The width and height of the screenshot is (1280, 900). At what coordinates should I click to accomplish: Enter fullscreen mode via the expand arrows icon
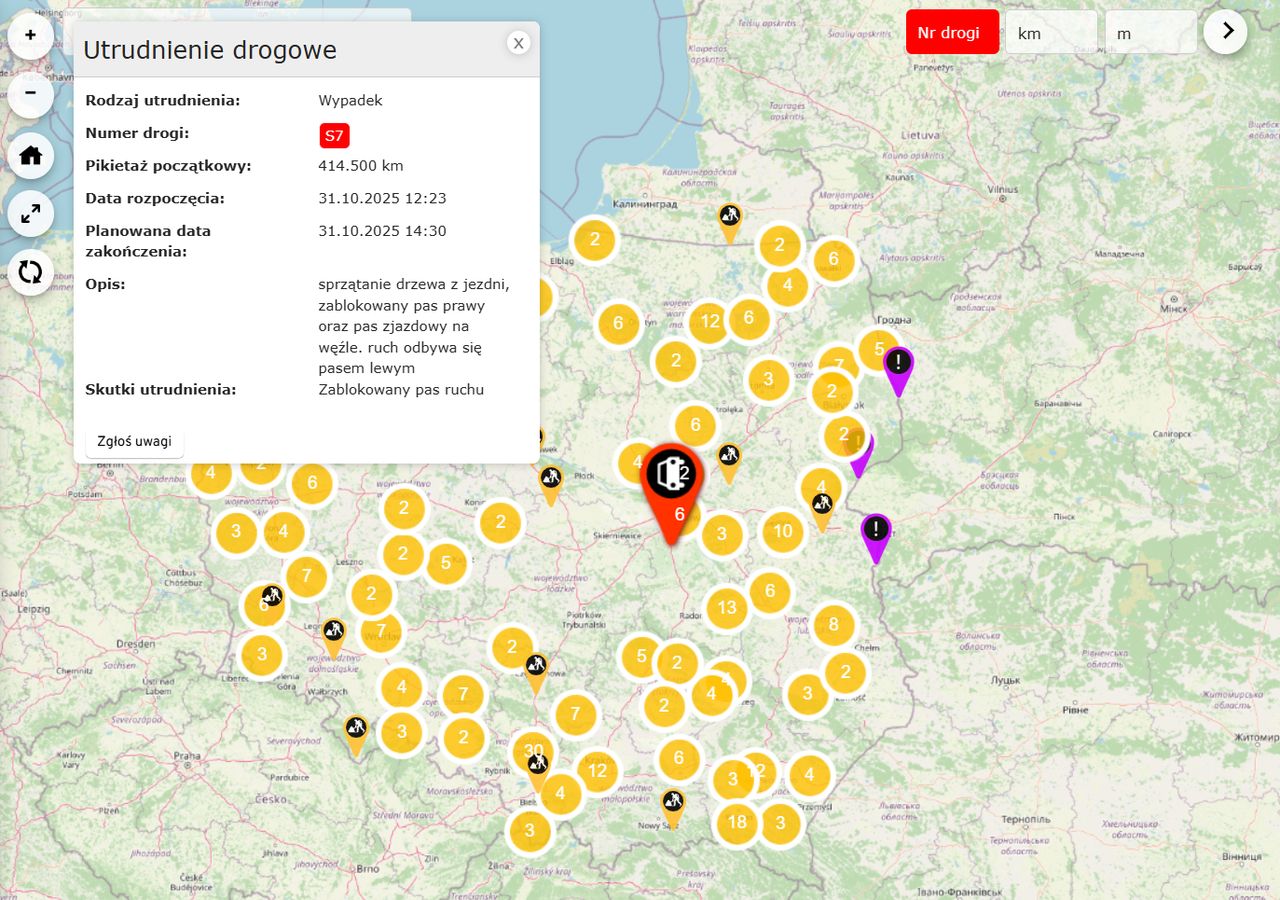(30, 213)
